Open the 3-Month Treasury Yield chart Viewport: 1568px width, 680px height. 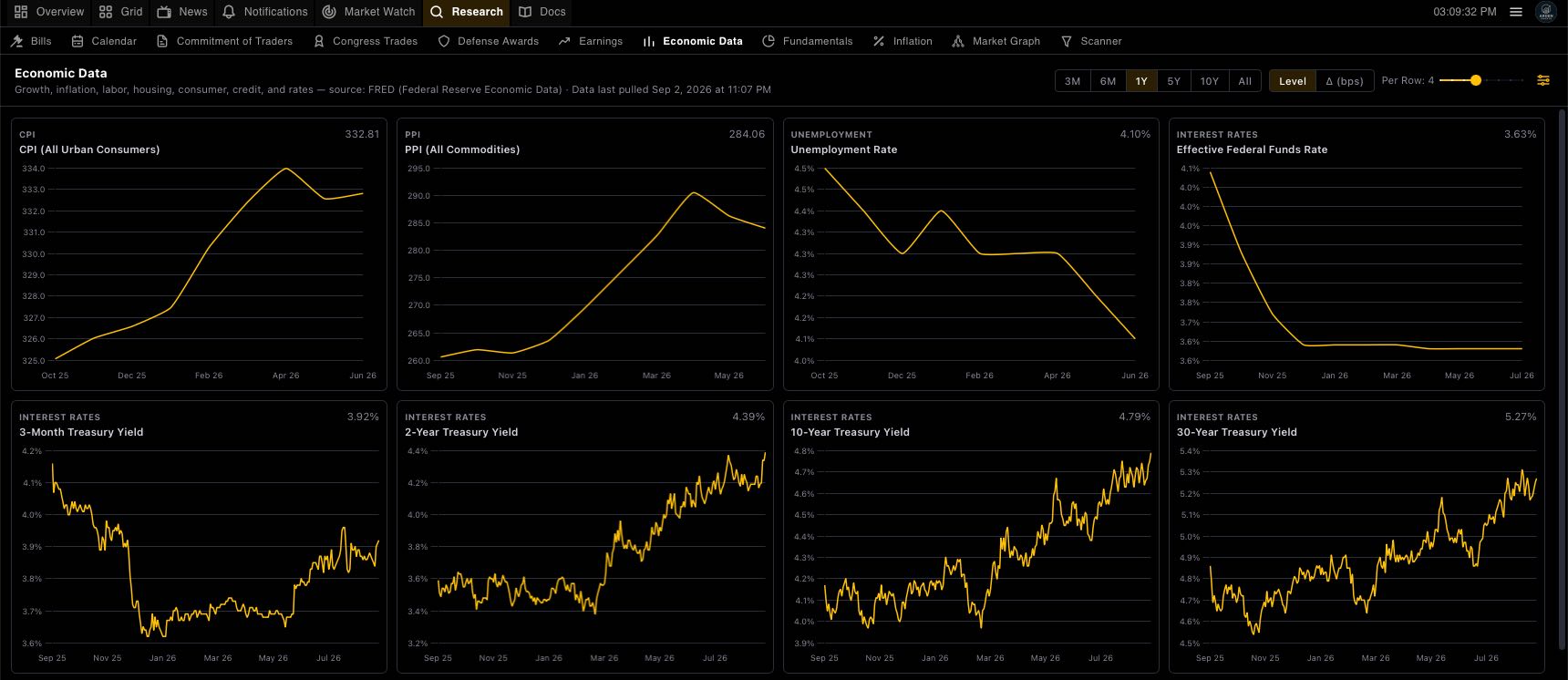point(199,537)
